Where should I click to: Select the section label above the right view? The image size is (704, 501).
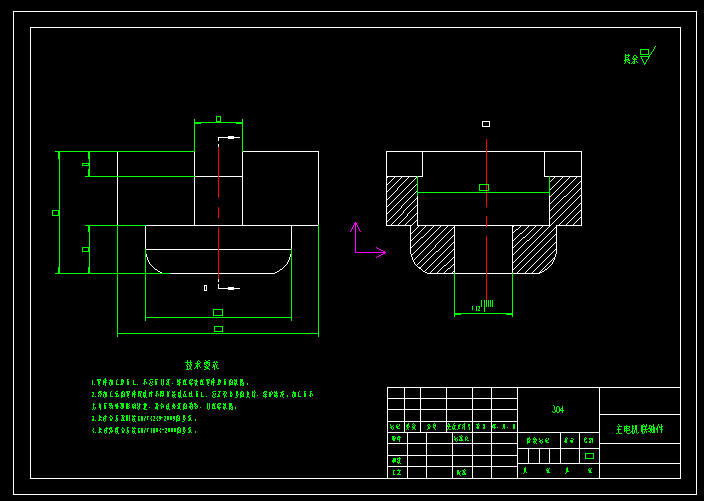pos(486,124)
